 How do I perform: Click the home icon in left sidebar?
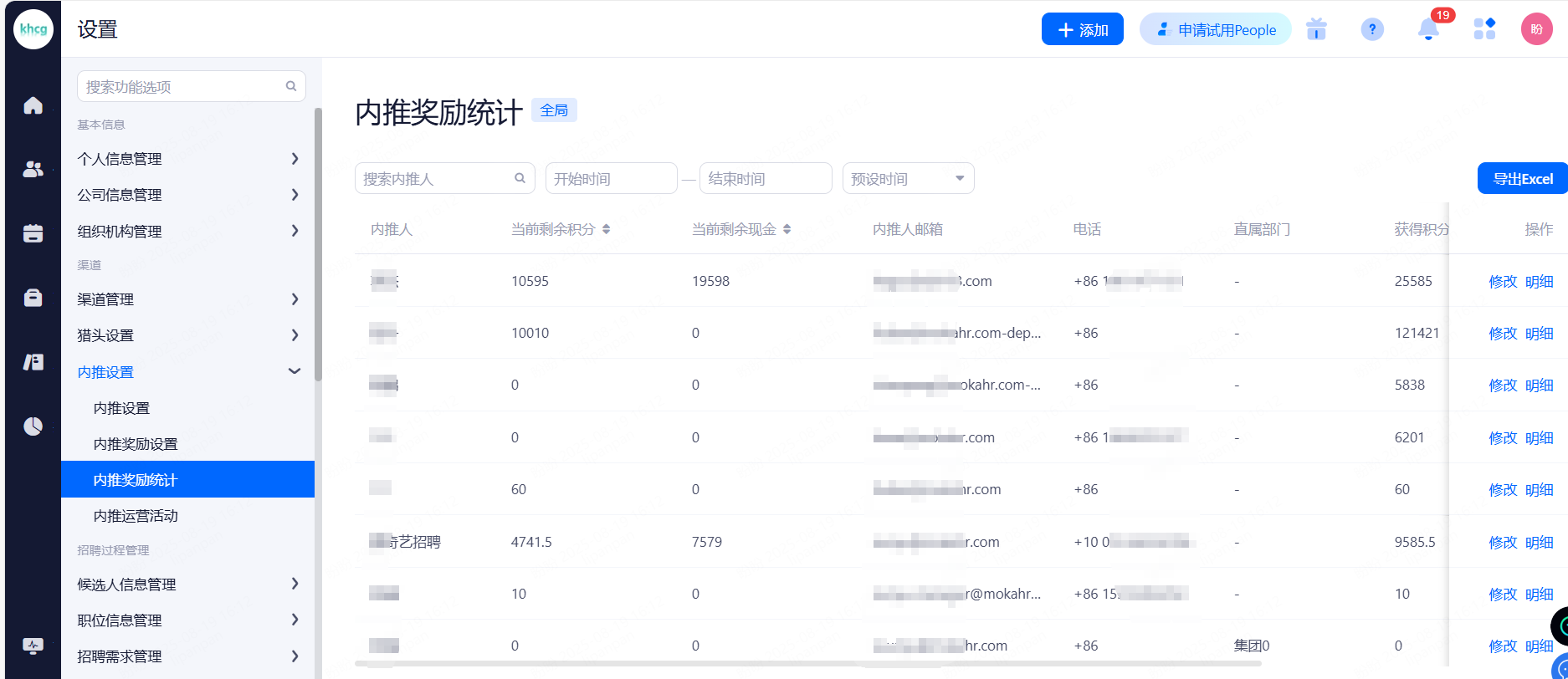coord(33,105)
